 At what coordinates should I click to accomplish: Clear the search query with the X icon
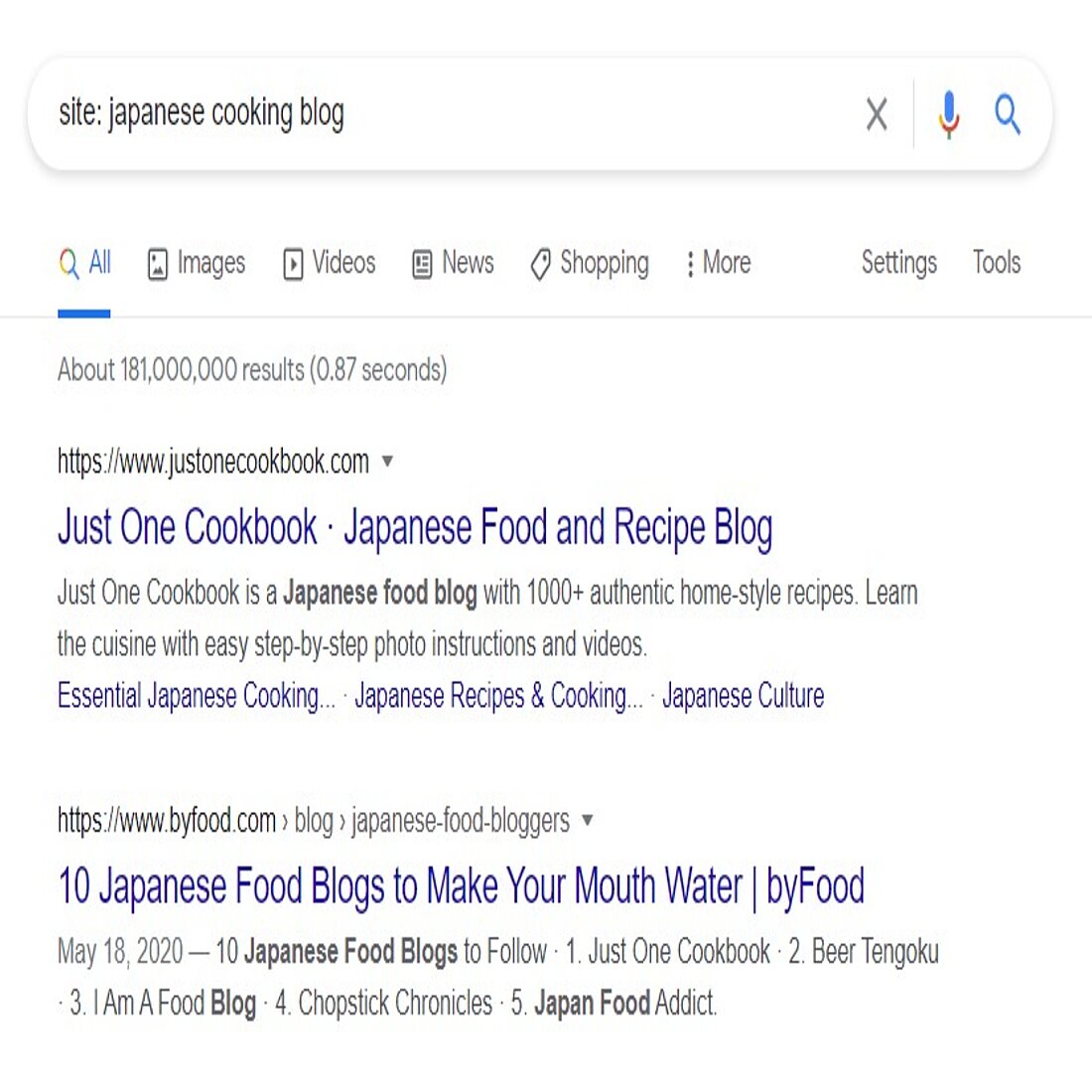(878, 113)
